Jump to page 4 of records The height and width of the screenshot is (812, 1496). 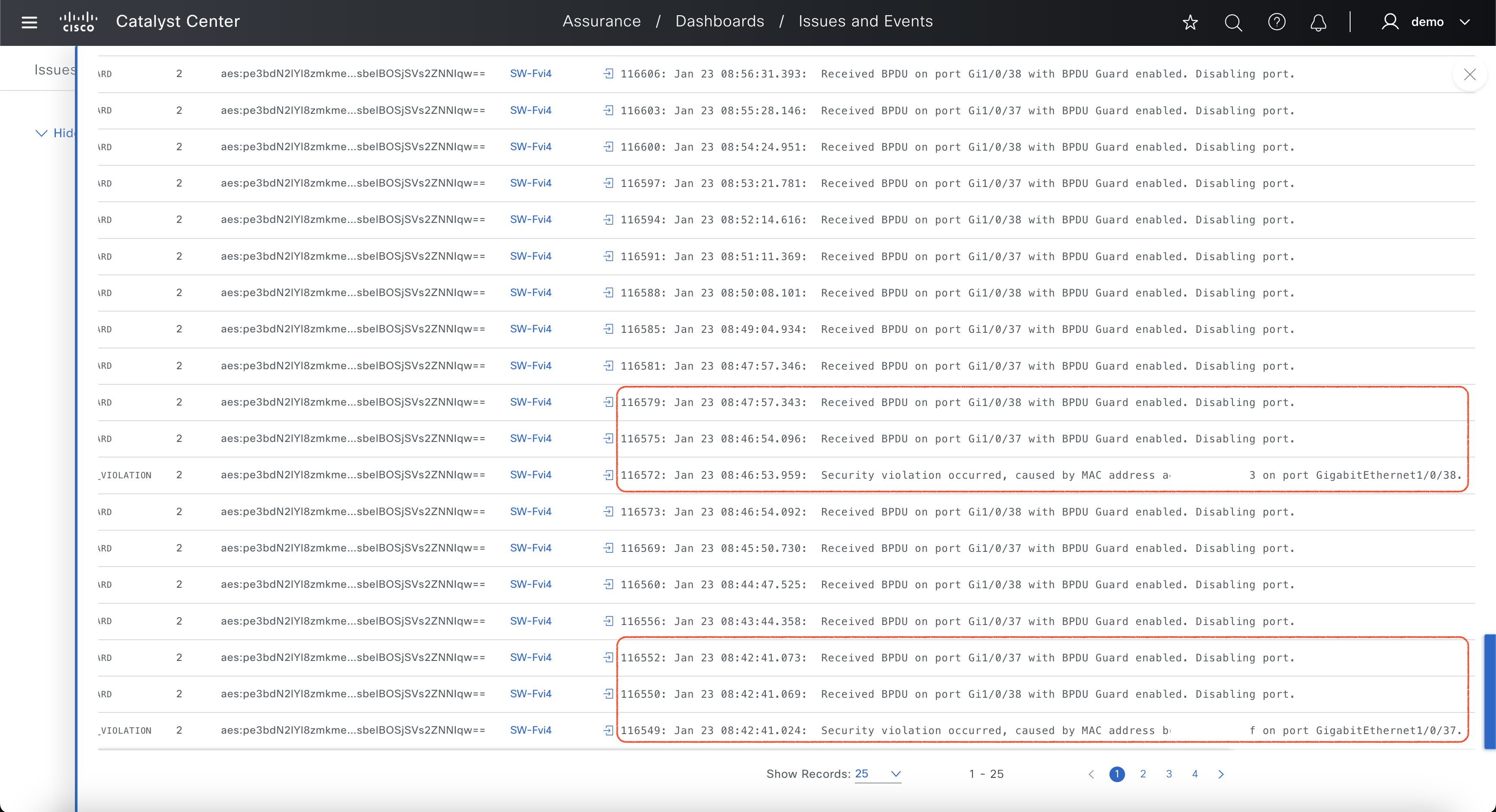pos(1195,774)
